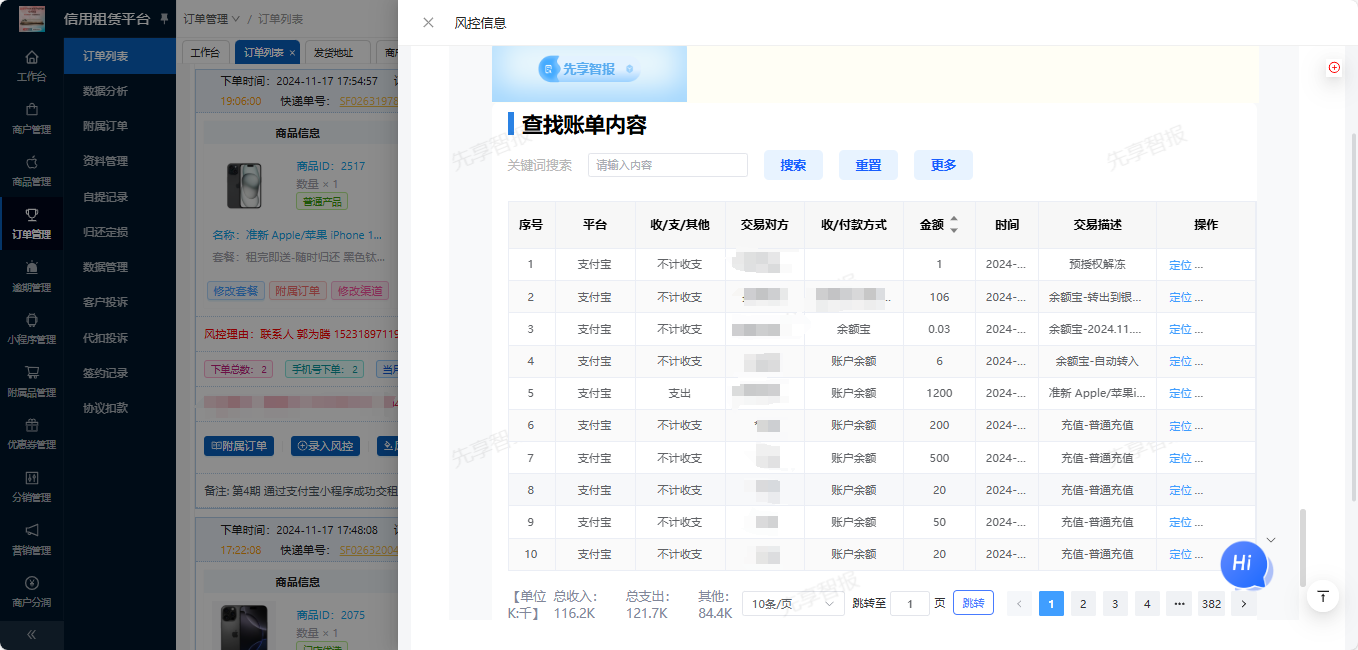Expand the chevron above the Hi bubble
The height and width of the screenshot is (650, 1358).
click(x=1271, y=540)
